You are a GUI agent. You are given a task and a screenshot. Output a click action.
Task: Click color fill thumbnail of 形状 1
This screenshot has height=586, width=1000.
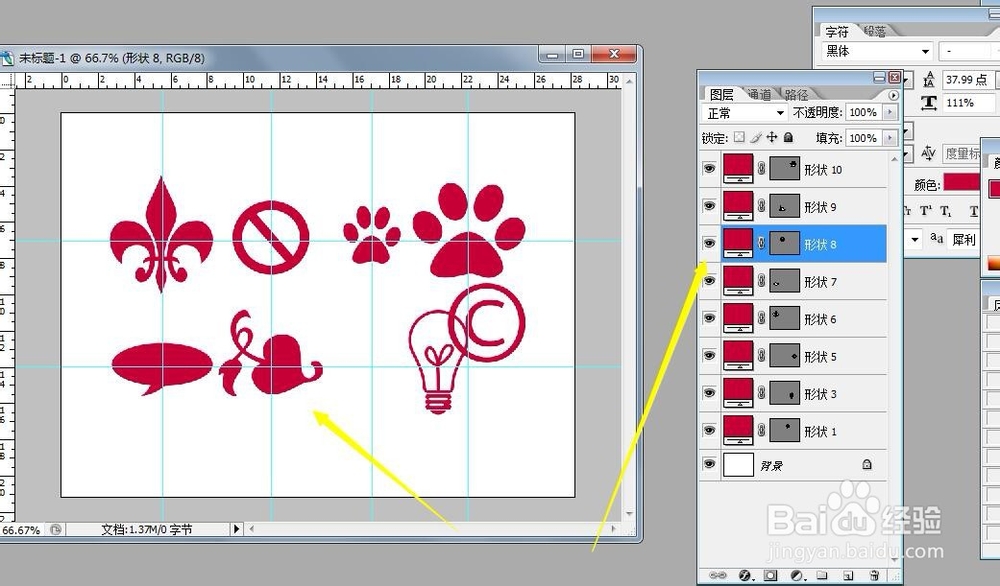click(738, 430)
